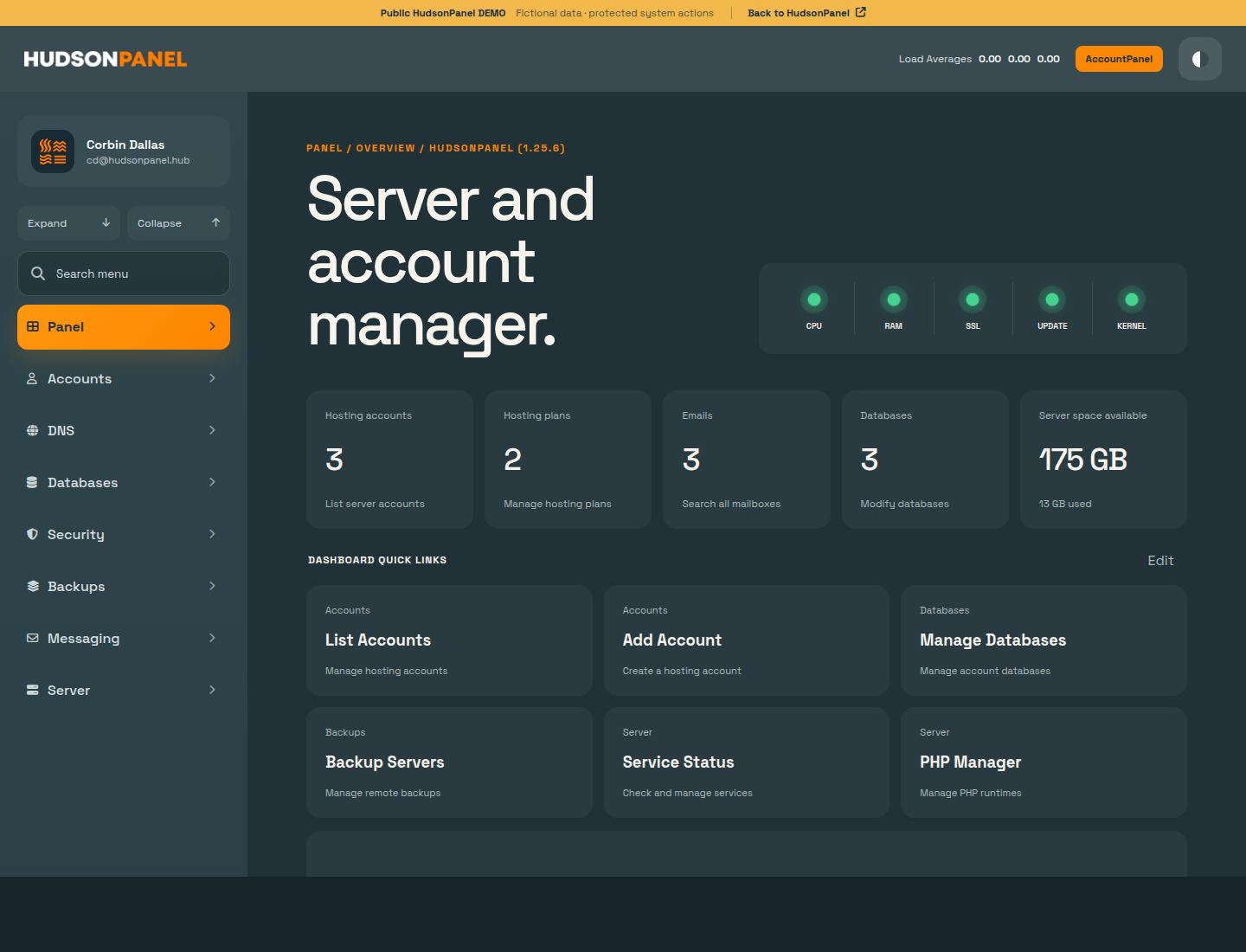Open the Add Account quick link card
Image resolution: width=1246 pixels, height=952 pixels.
pos(746,640)
